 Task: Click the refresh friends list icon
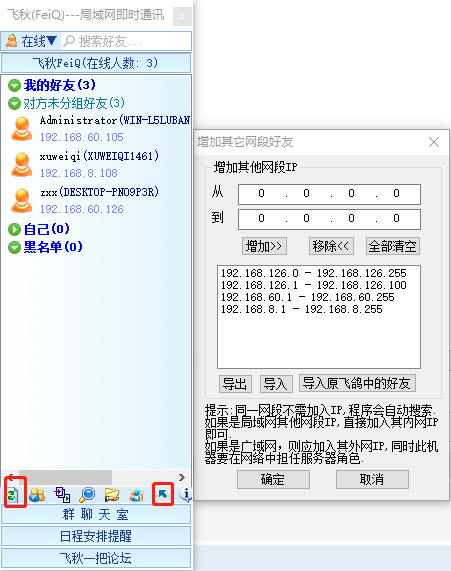[x=13, y=495]
